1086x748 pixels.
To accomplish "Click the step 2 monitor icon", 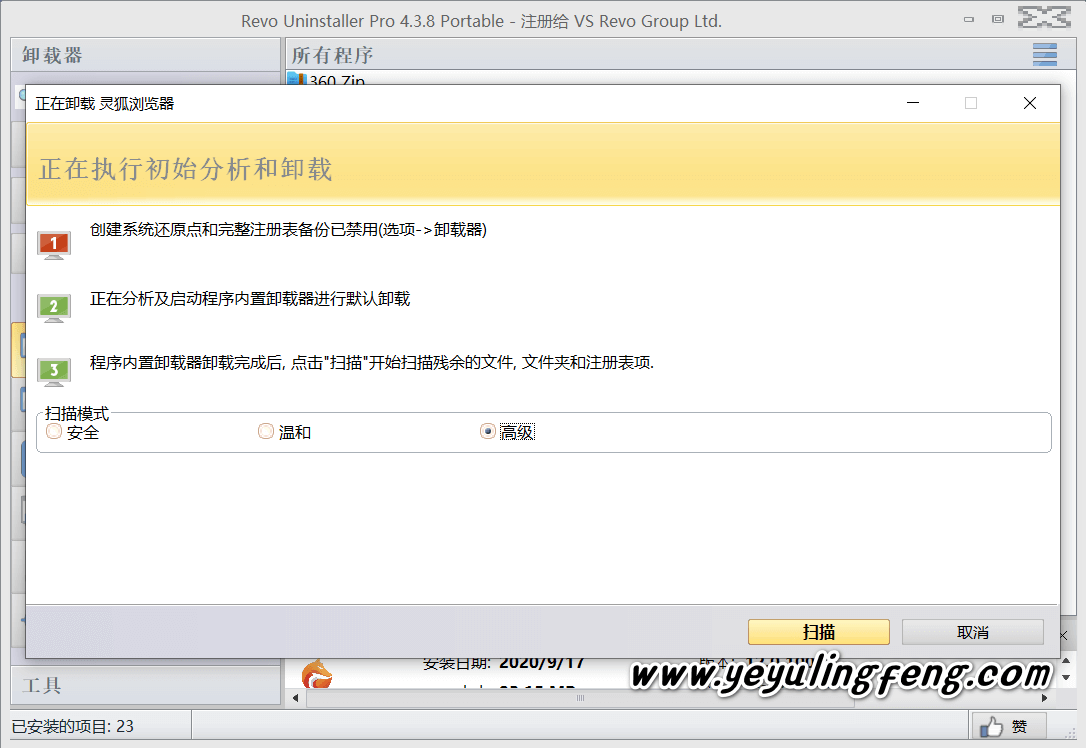I will [x=53, y=308].
